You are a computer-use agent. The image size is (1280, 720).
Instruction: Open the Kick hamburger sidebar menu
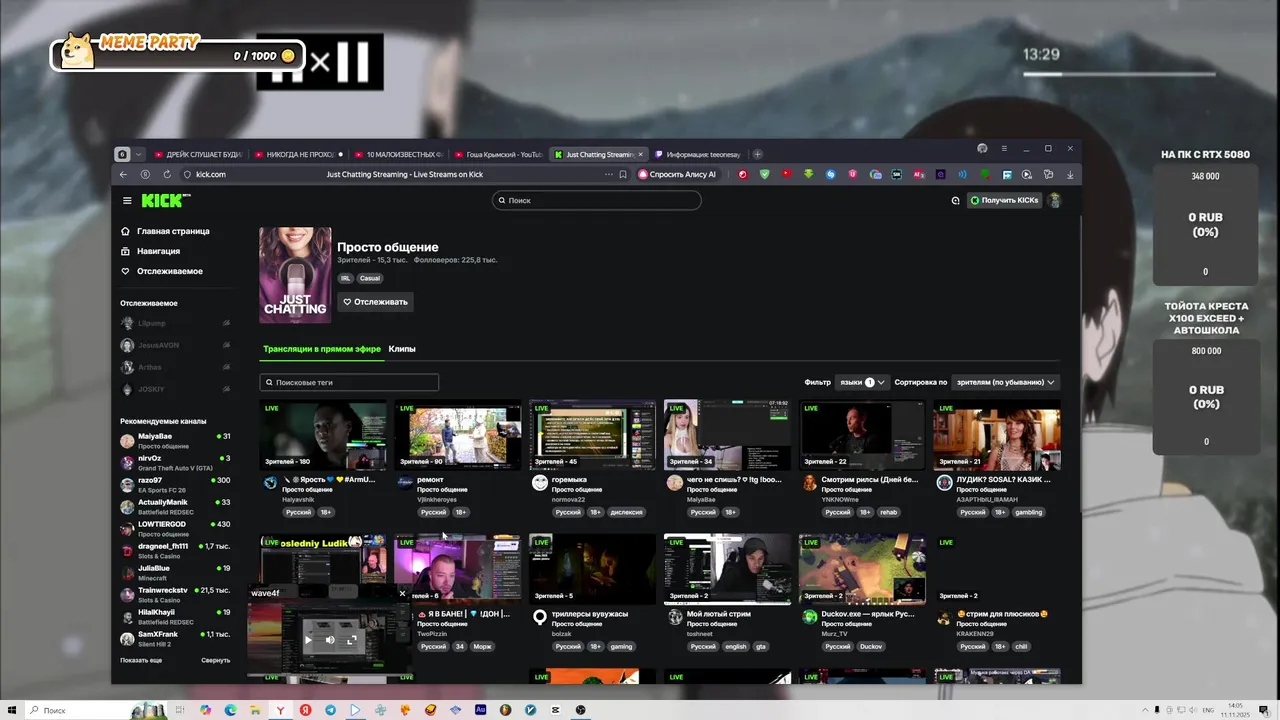127,201
